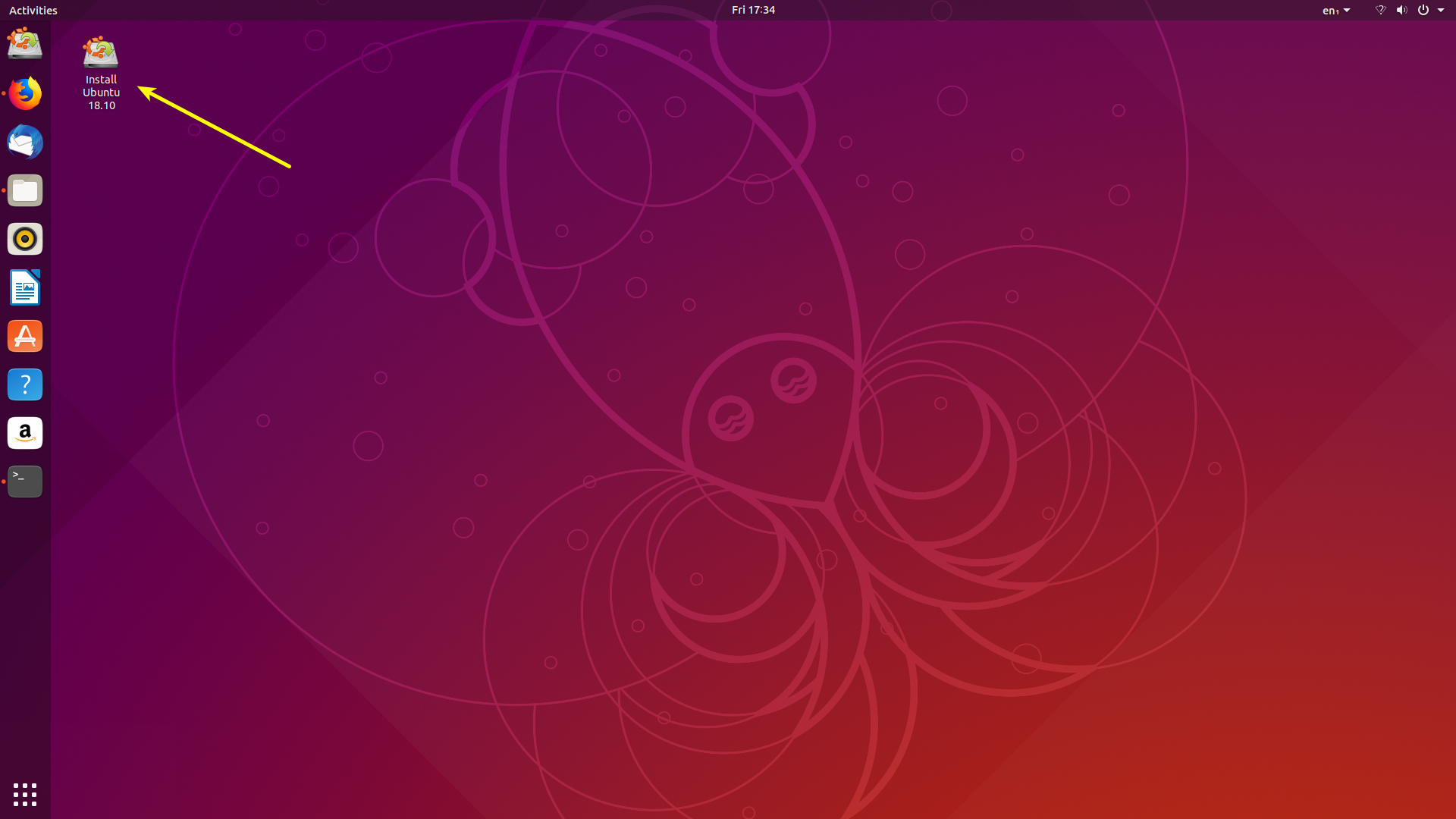Screen dimensions: 1456x819
Task: Click the network status icon in top bar
Action: coord(1380,10)
